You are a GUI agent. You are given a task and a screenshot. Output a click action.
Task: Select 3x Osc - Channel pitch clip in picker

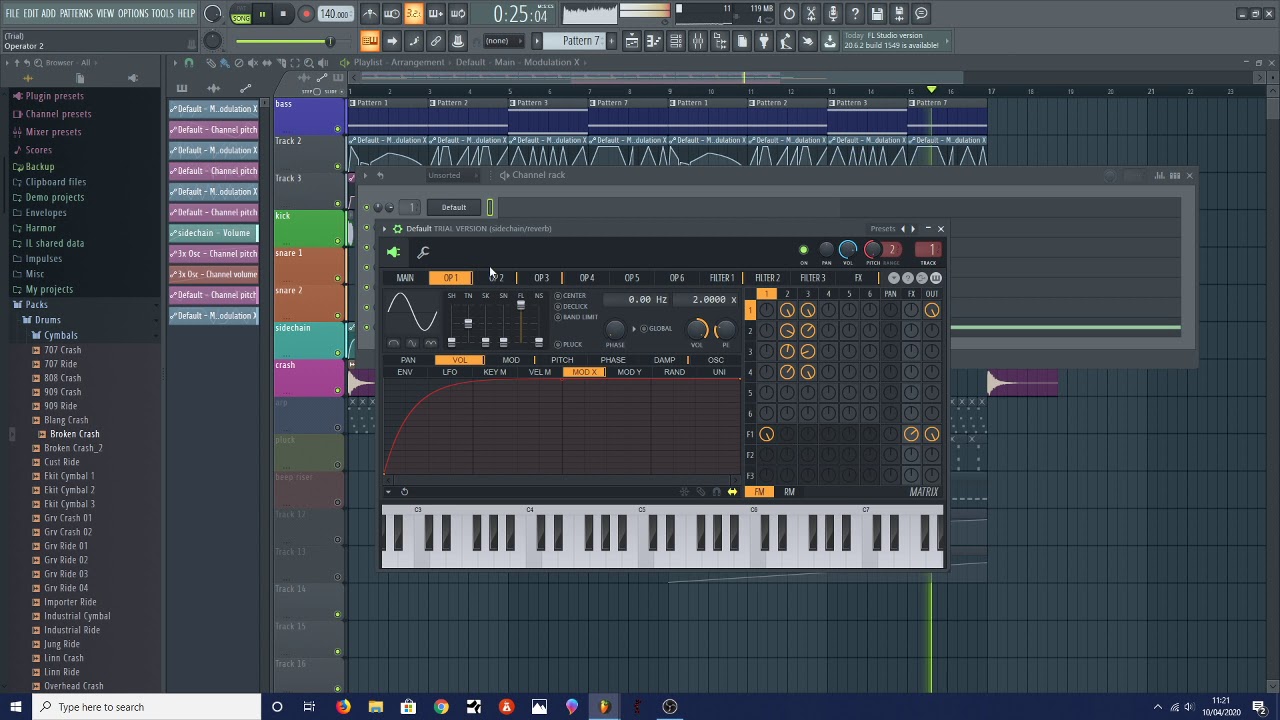pos(213,254)
